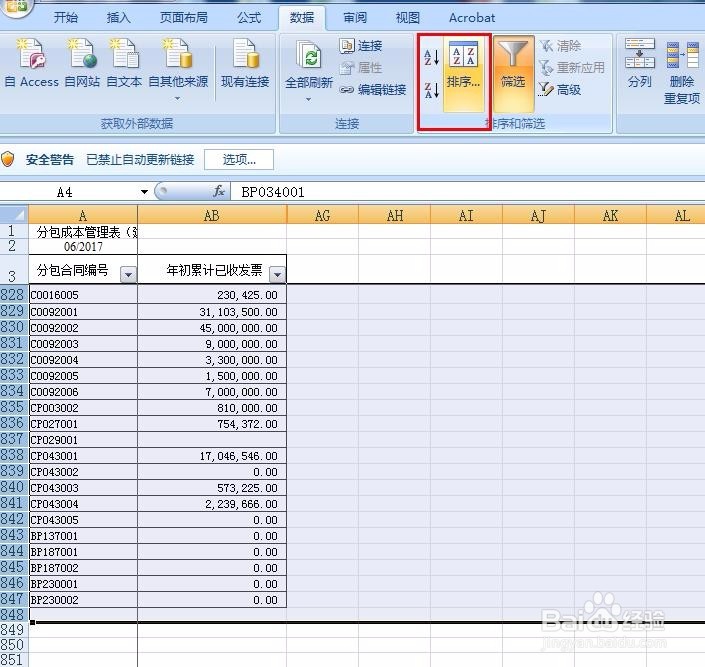Click the security warning shield icon
The image size is (705, 667).
[8, 159]
